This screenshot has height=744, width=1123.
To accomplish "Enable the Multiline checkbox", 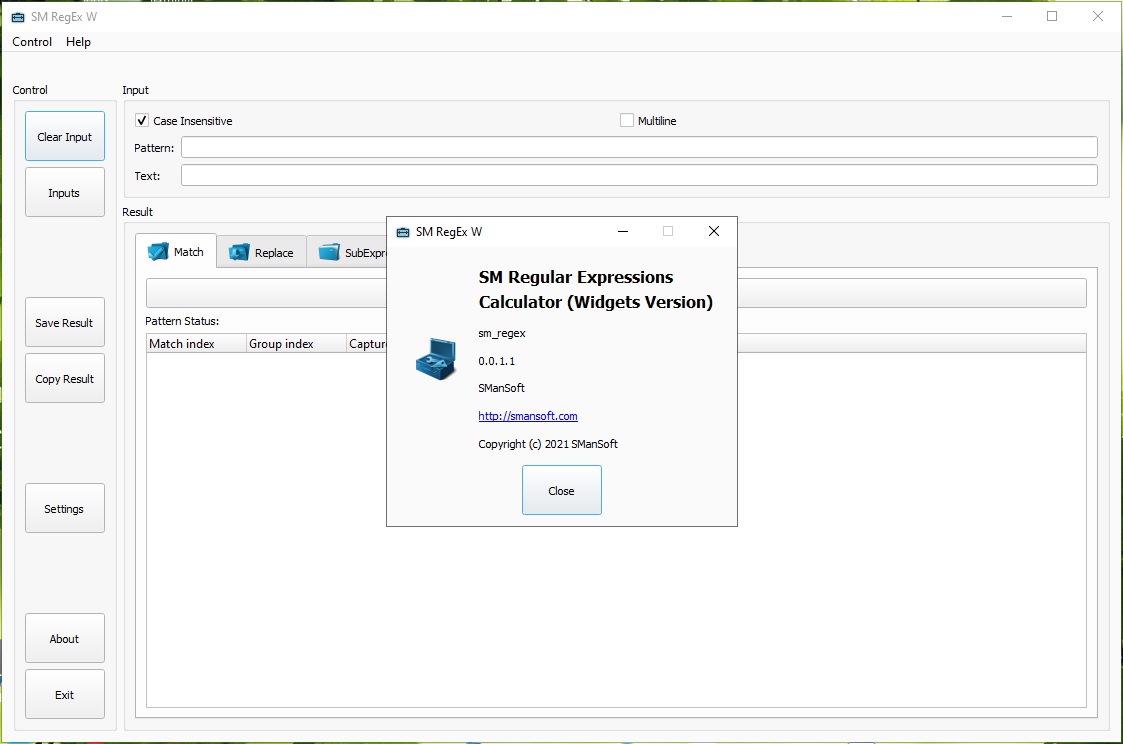I will pos(627,120).
